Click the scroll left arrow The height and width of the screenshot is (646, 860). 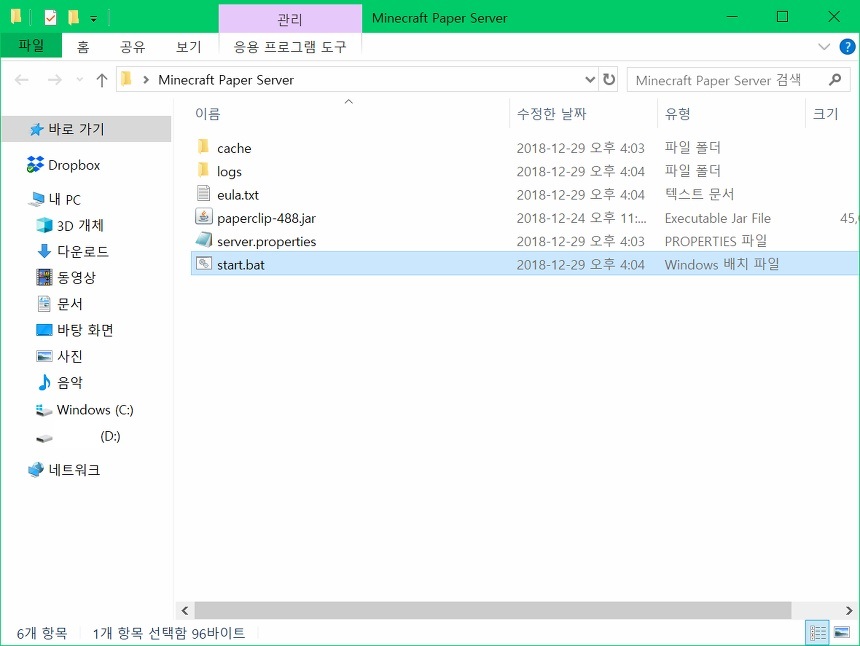185,610
